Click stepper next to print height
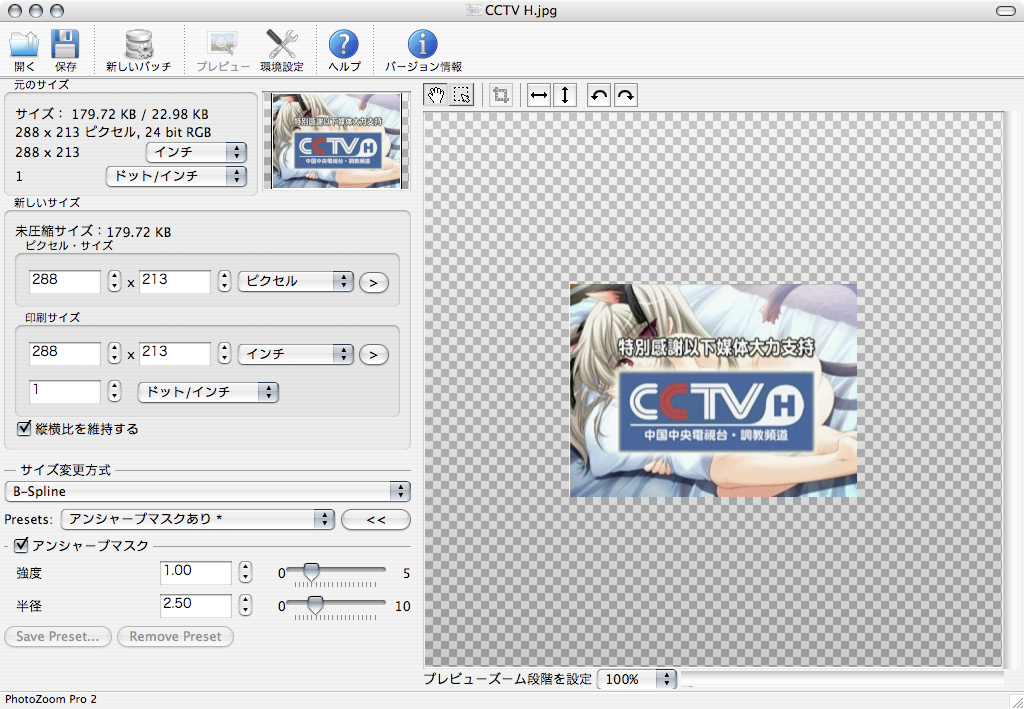Screen dimensions: 1024x709 tap(224, 353)
